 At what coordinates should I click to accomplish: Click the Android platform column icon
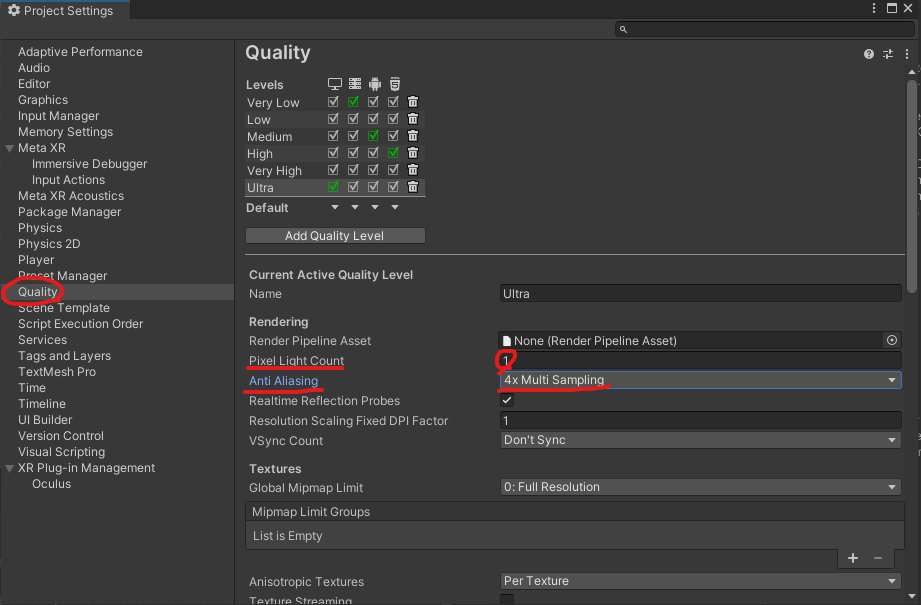click(375, 84)
